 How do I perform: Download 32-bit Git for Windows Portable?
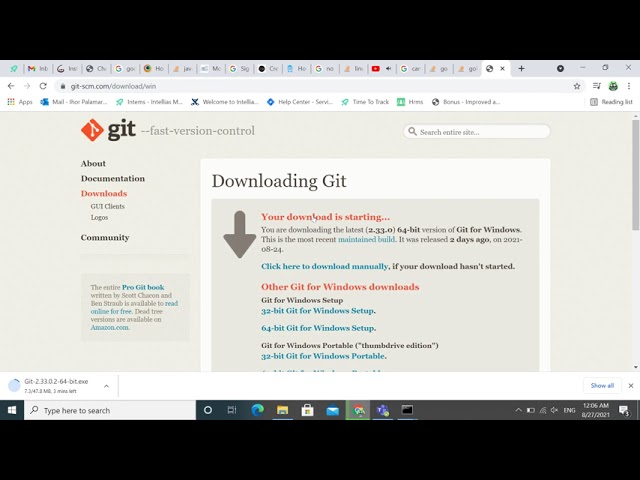[x=323, y=356]
